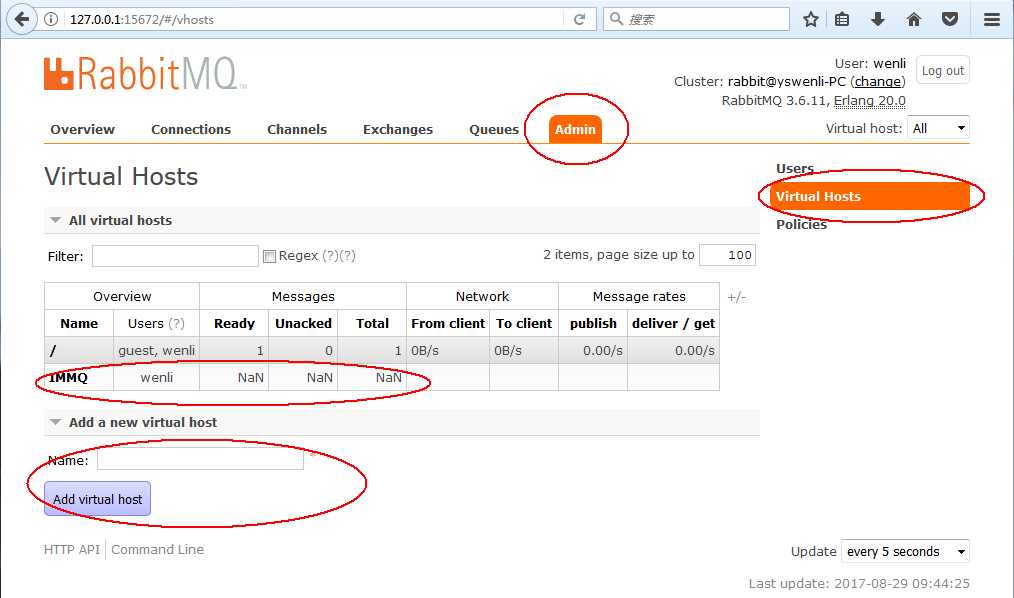Click the Last update timestamp text
The height and width of the screenshot is (598, 1014).
859,584
